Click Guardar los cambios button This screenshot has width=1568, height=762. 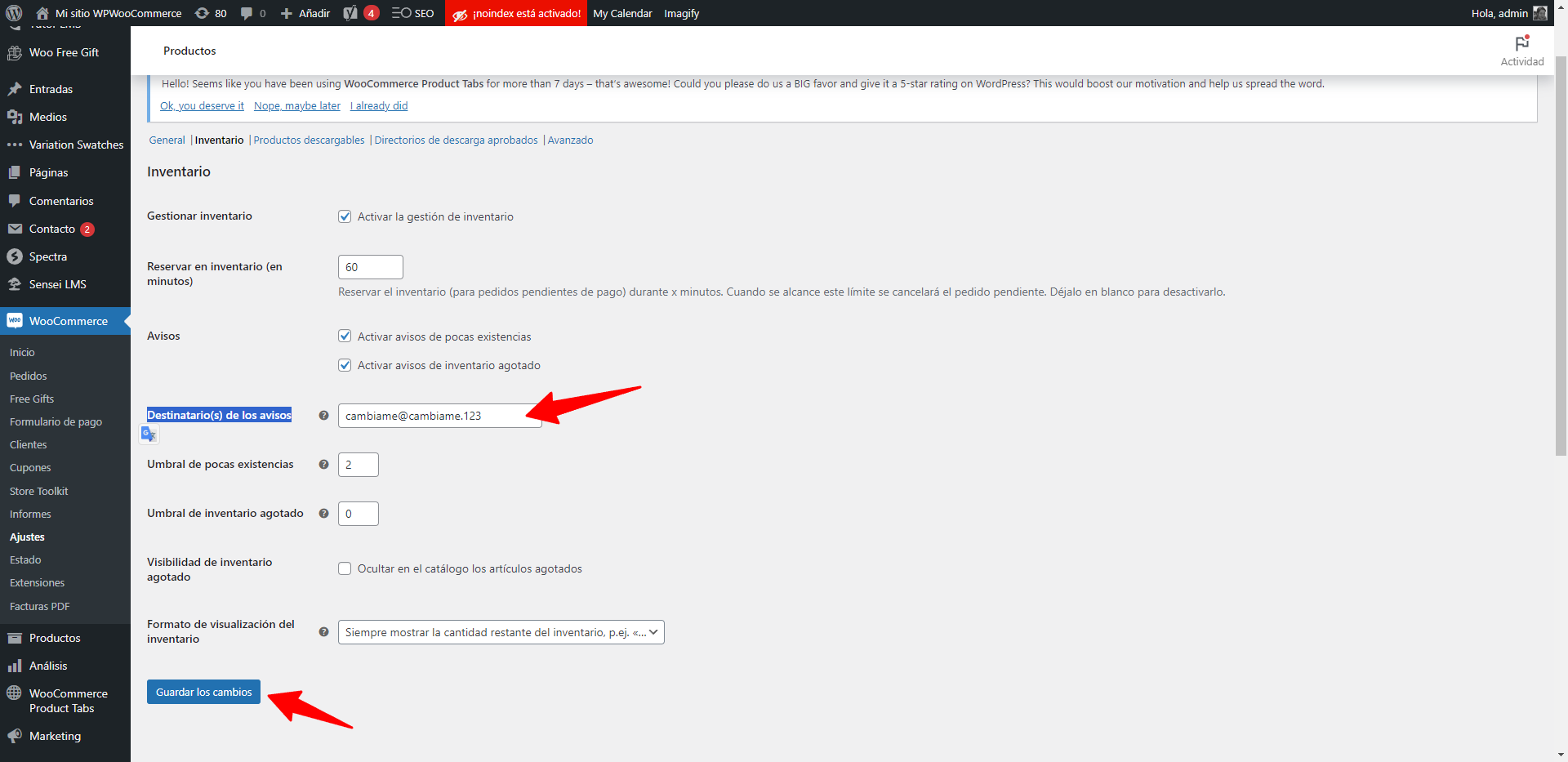click(x=204, y=692)
